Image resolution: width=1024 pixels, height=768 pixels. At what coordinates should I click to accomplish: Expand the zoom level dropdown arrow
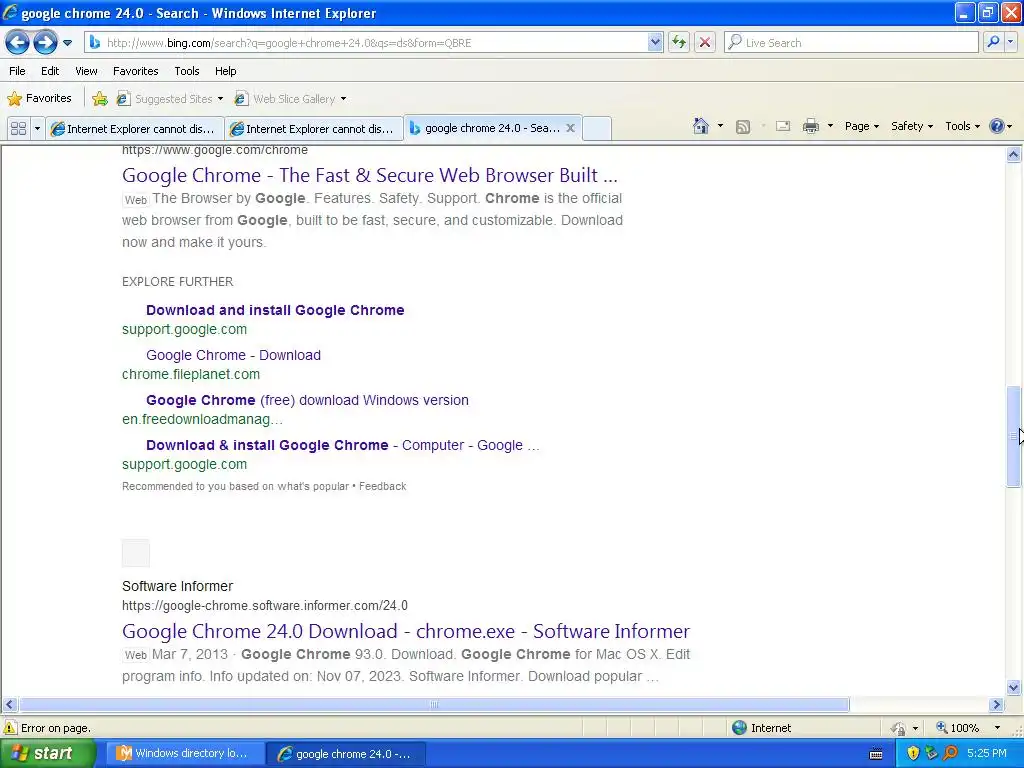tap(997, 728)
